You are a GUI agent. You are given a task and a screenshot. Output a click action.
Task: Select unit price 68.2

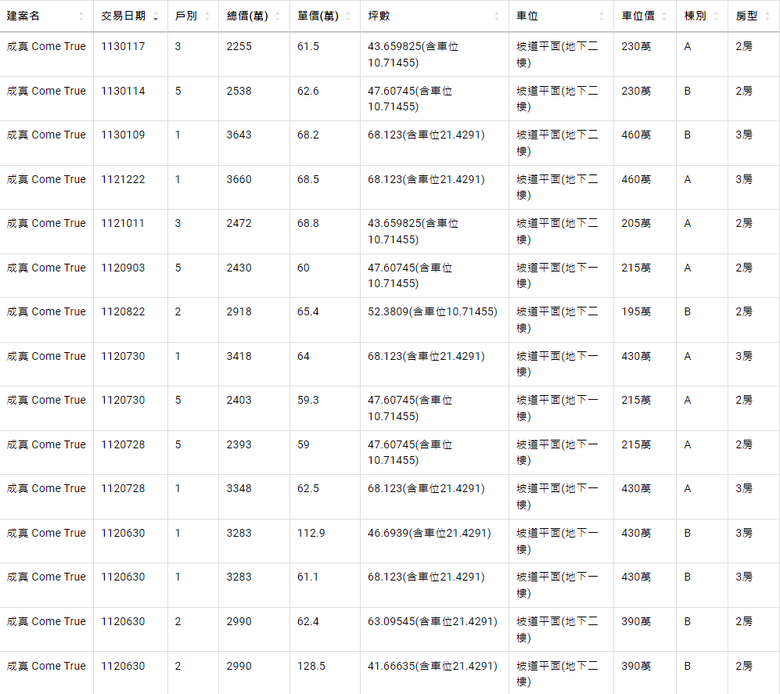click(x=308, y=135)
